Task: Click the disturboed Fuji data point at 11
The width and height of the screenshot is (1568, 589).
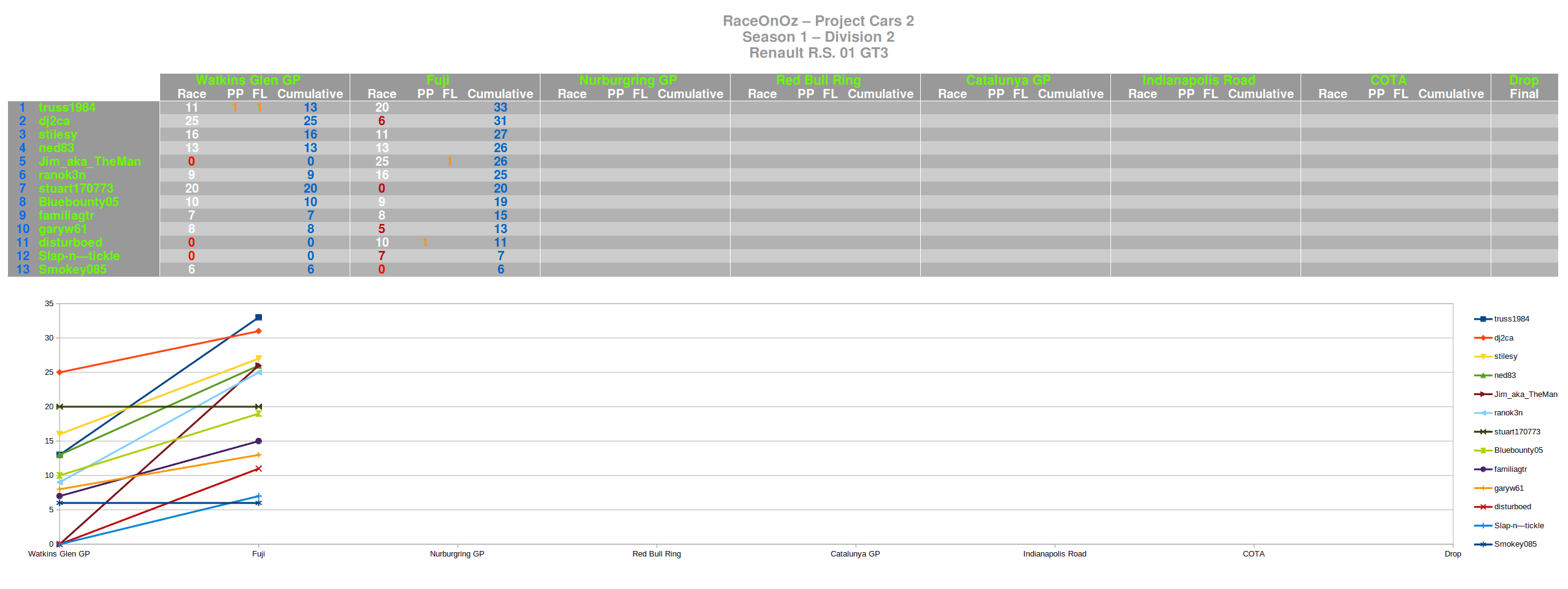Action: 258,469
